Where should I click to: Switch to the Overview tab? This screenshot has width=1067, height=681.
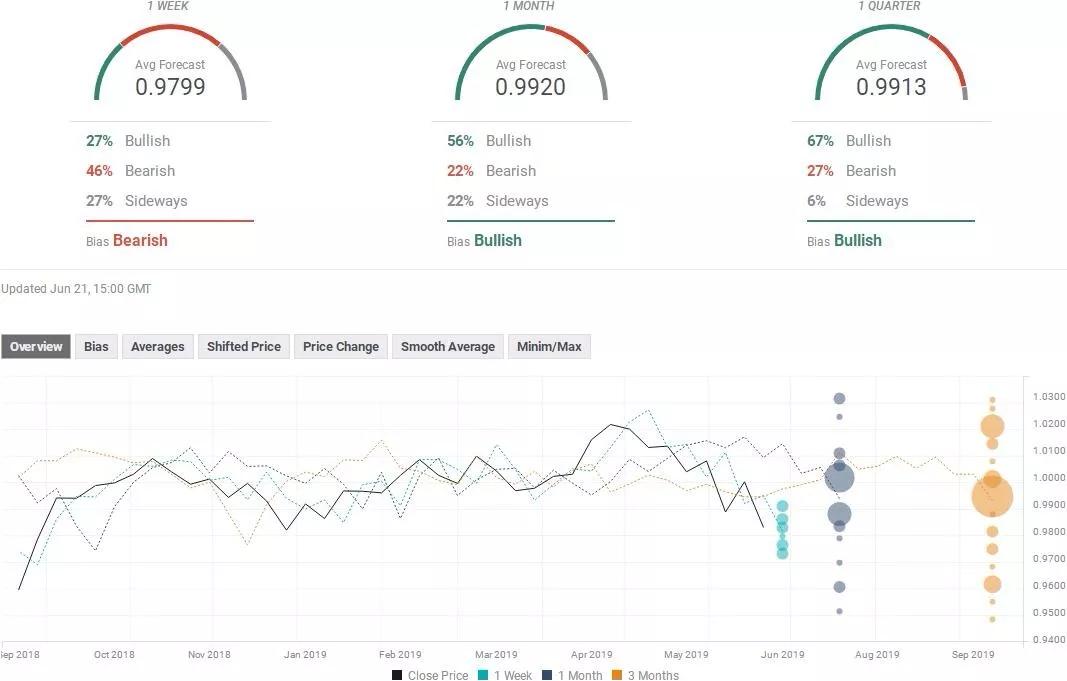(x=36, y=347)
